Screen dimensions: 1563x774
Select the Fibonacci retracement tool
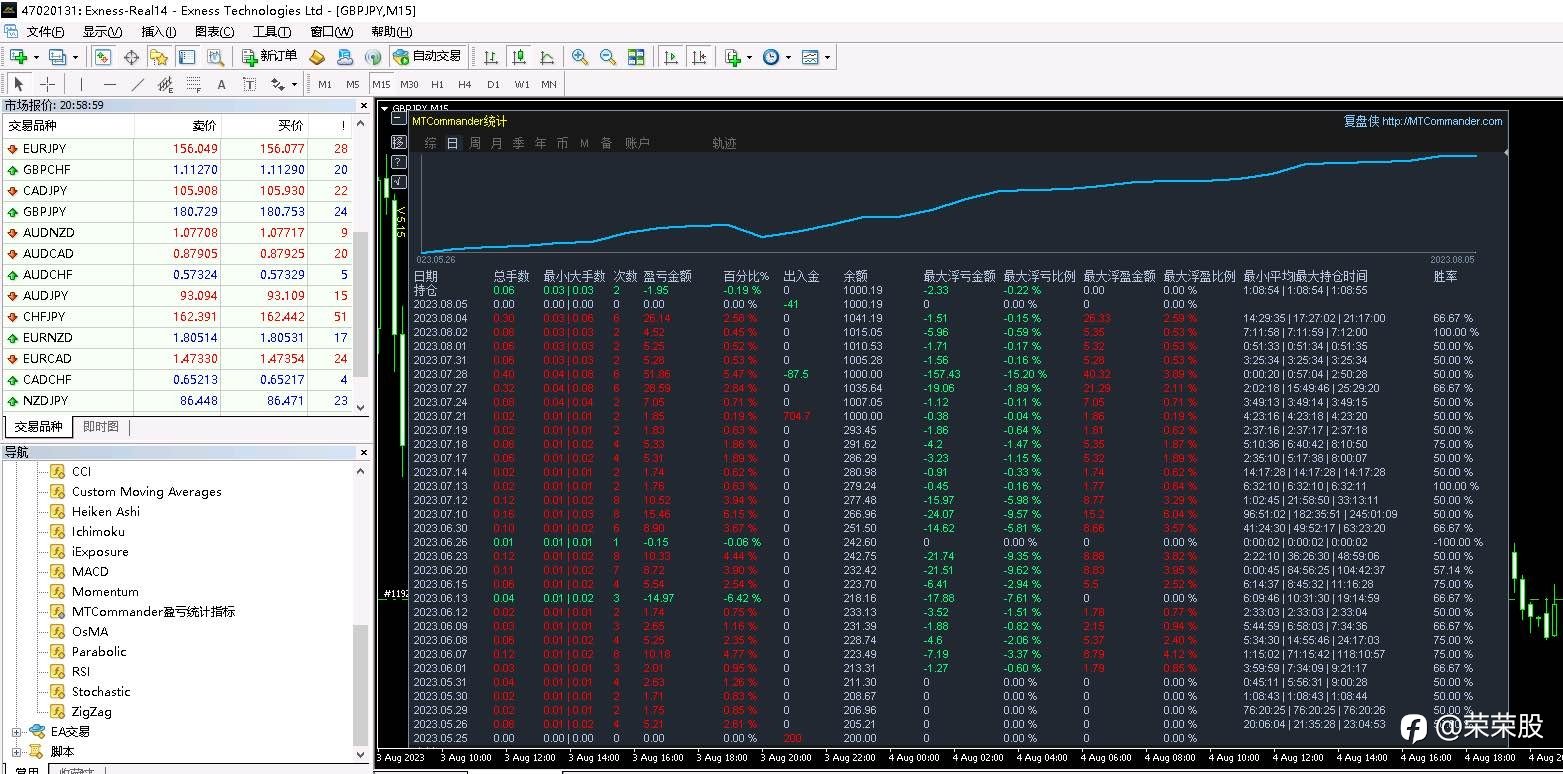click(193, 84)
